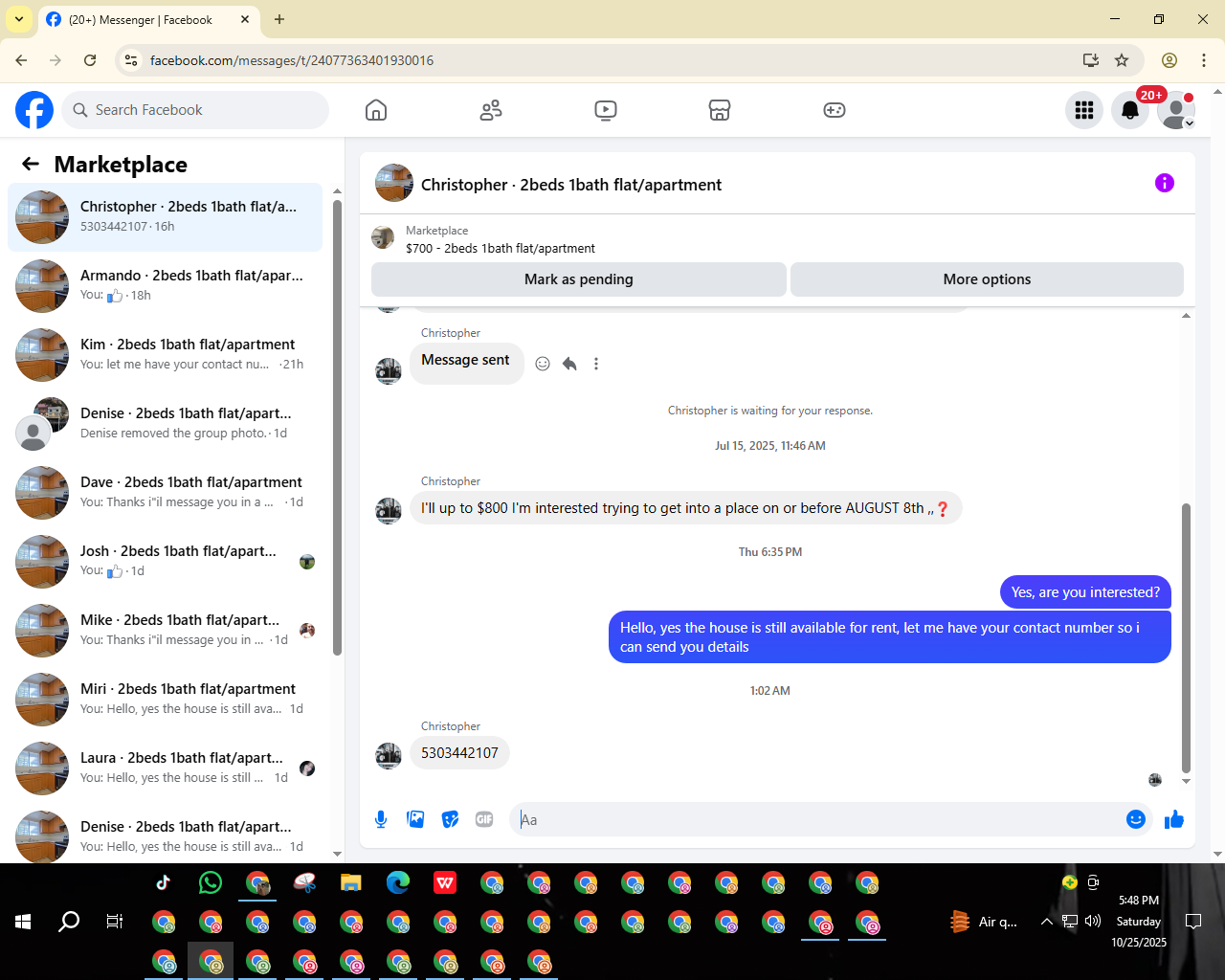Open Windows Start menu
This screenshot has width=1225, height=980.
click(23, 922)
